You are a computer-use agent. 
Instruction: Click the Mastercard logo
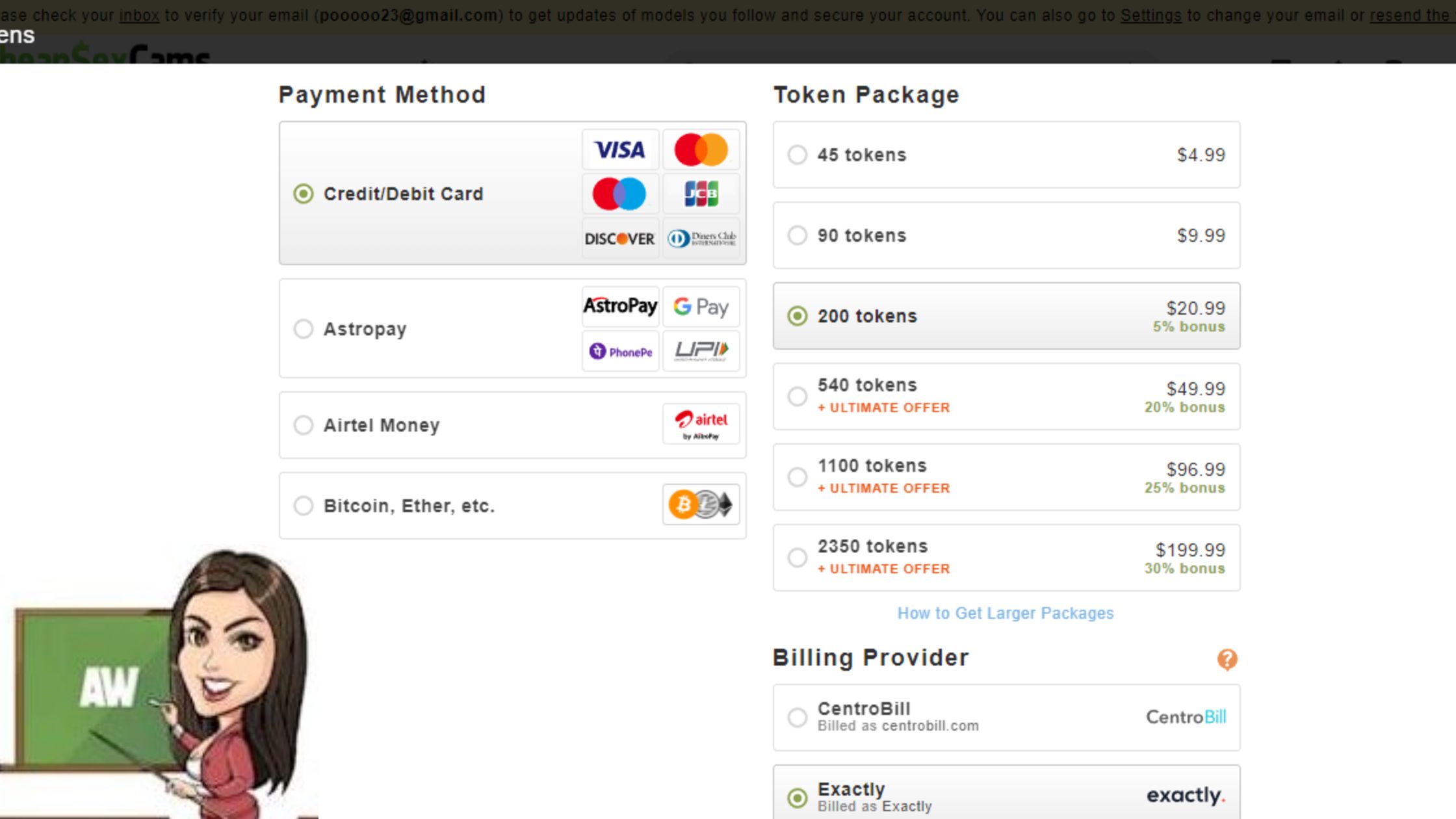coord(701,149)
